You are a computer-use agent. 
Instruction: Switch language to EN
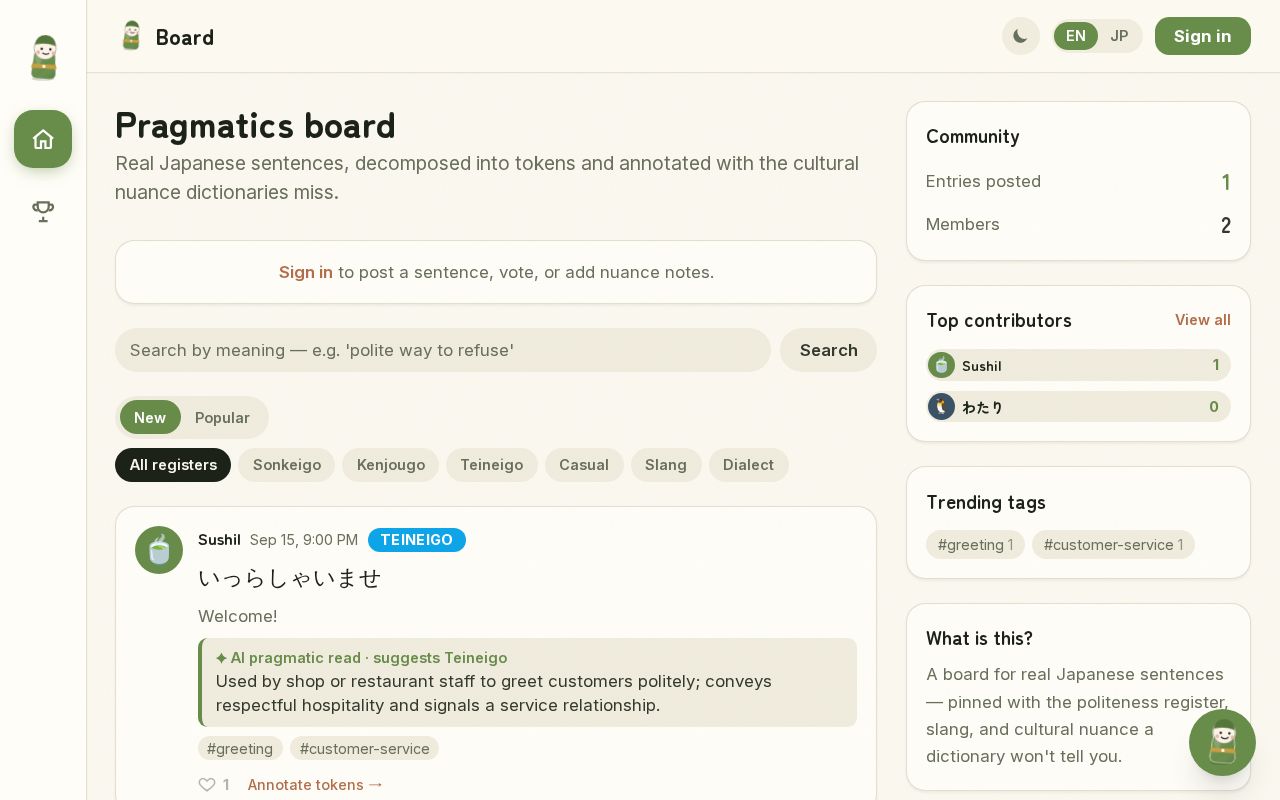pos(1076,36)
